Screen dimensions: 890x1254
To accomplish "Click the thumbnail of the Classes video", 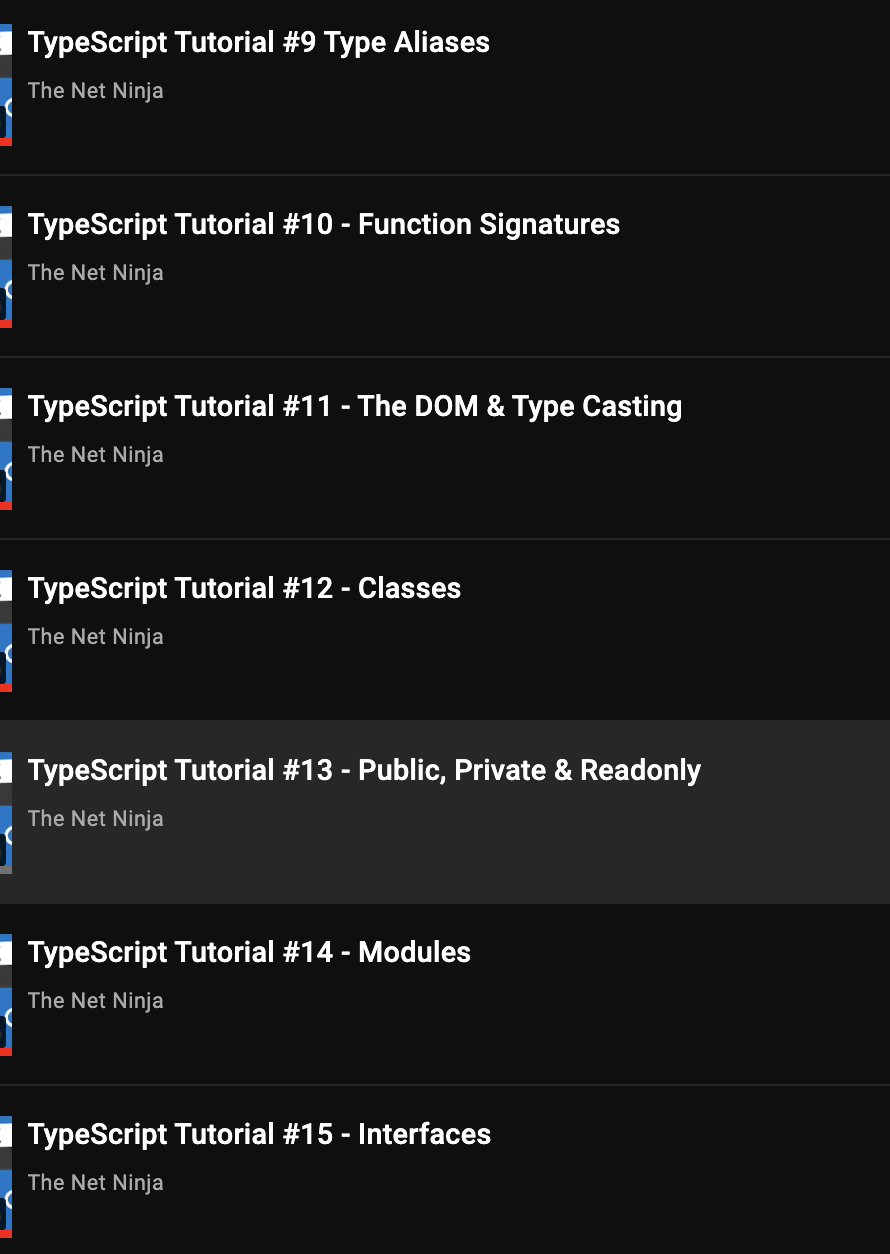I will click(x=6, y=626).
